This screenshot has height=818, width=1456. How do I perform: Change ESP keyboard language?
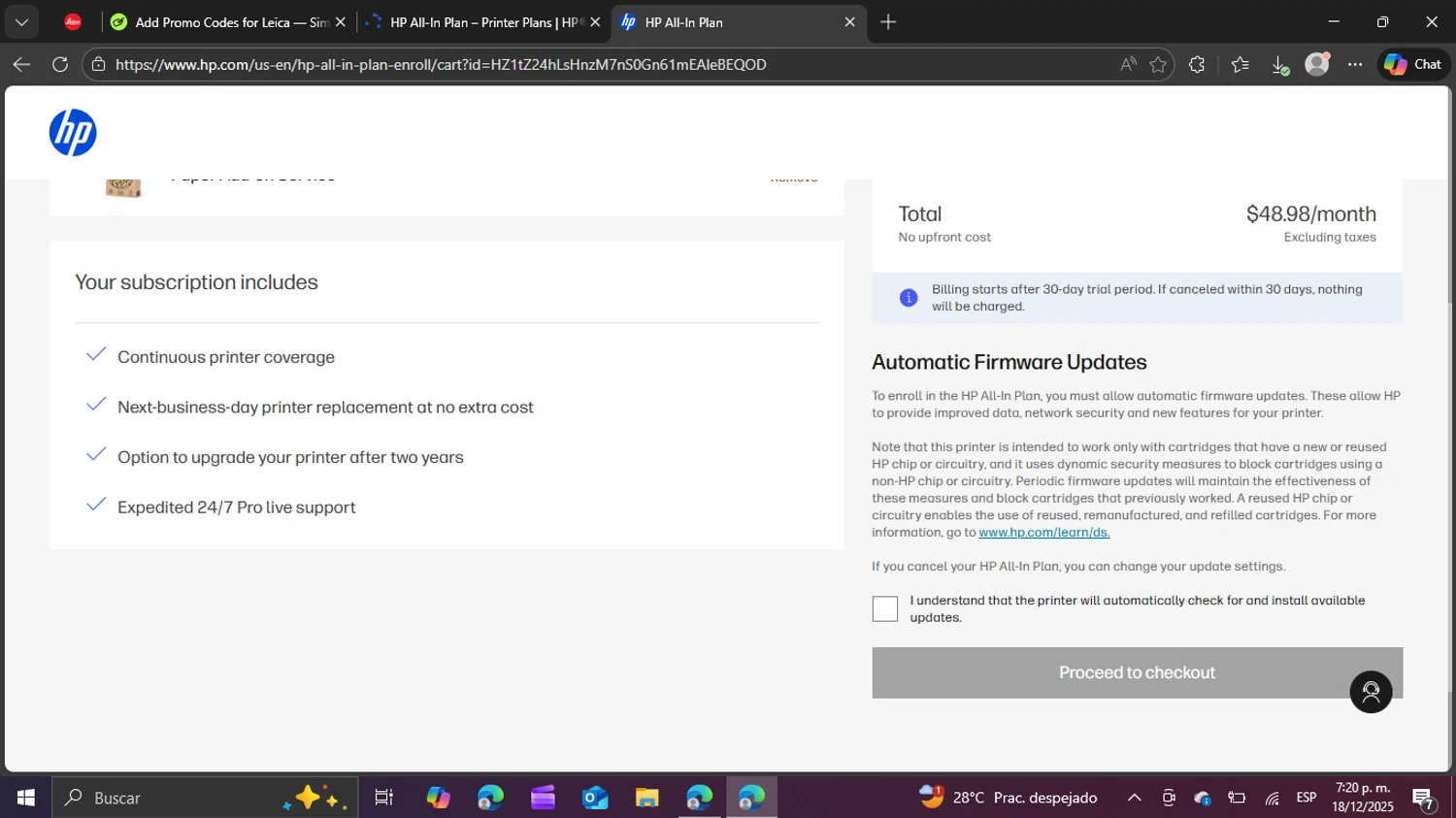1307,798
